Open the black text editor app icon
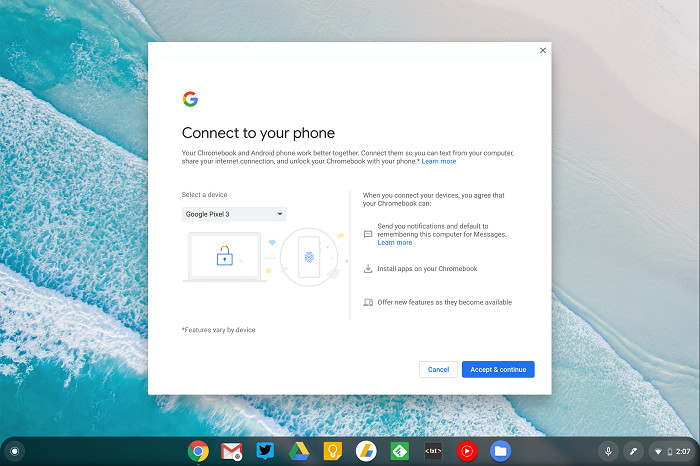Screen dimensions: 700x466 [x=433, y=451]
